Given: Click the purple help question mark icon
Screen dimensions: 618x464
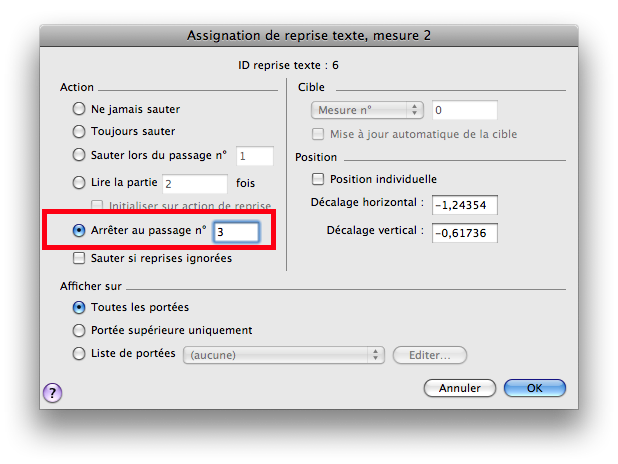Looking at the screenshot, I should 52,393.
